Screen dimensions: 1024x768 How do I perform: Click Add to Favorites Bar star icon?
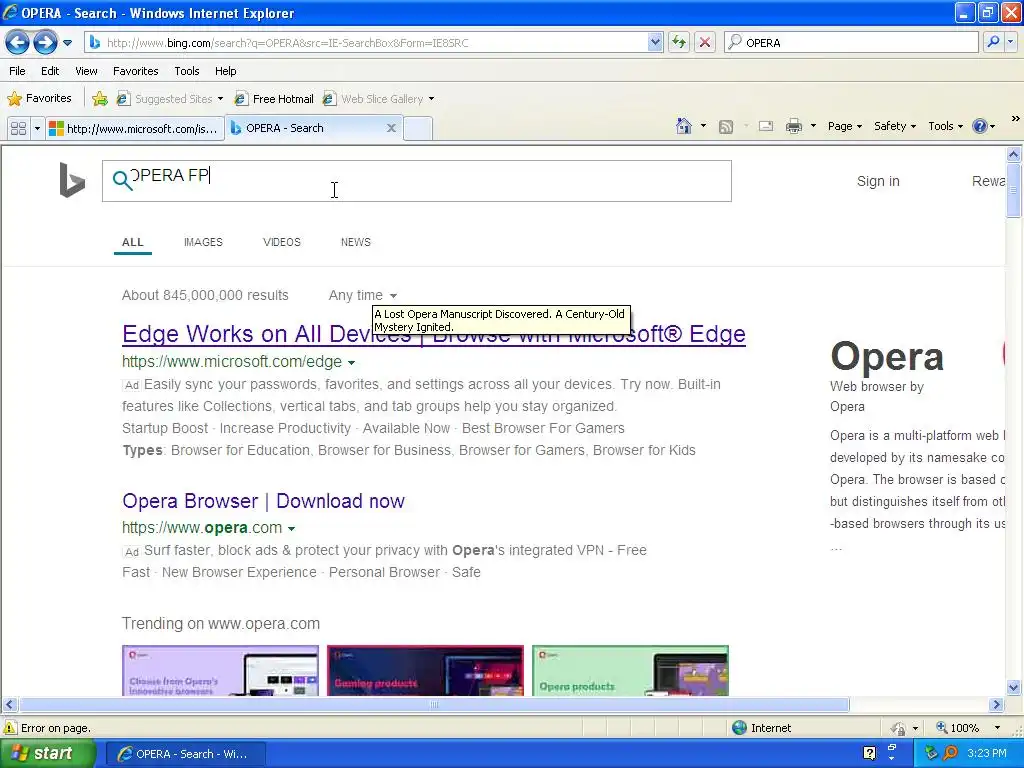pyautogui.click(x=100, y=99)
